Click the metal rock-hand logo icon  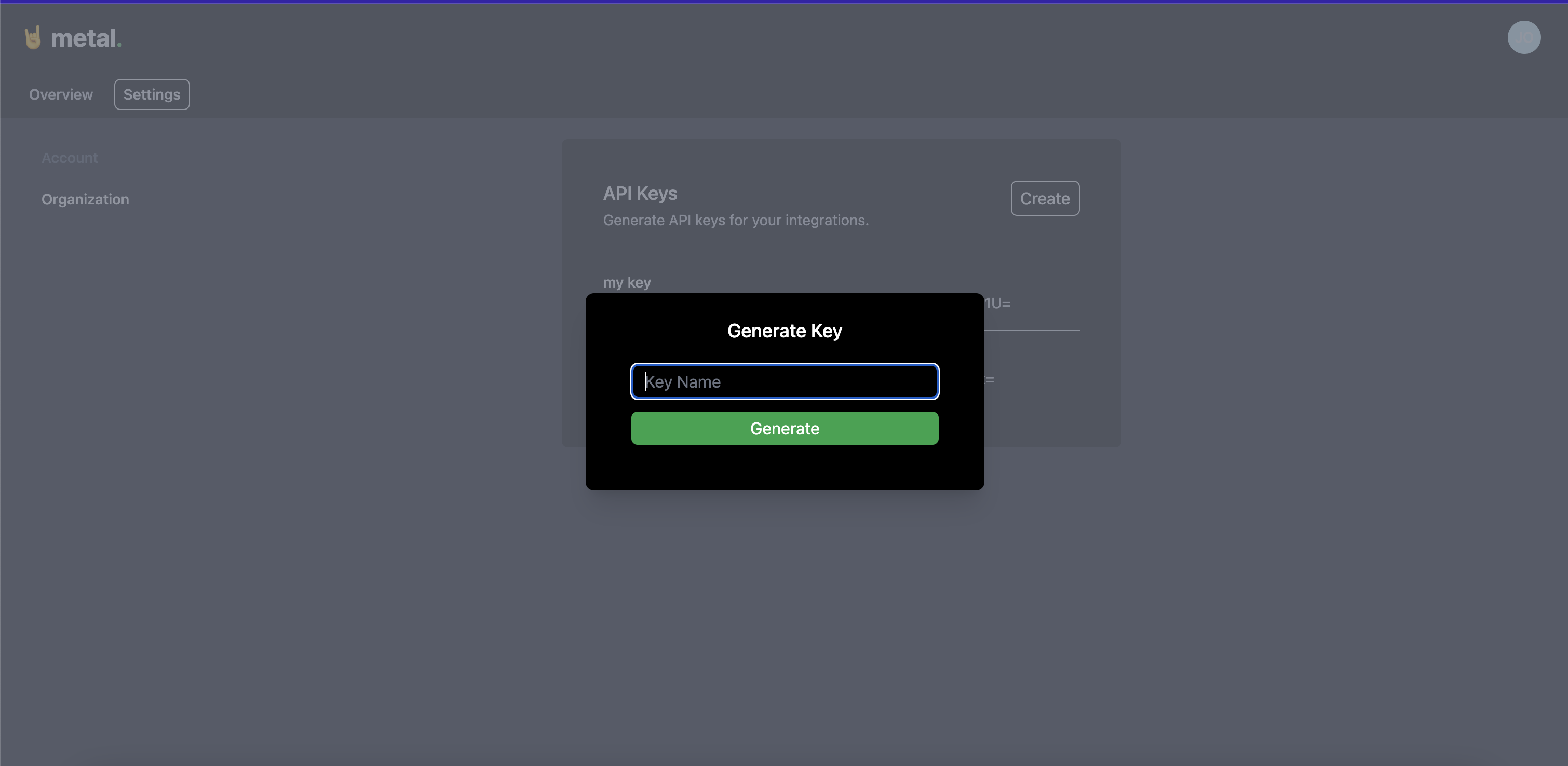(x=33, y=37)
